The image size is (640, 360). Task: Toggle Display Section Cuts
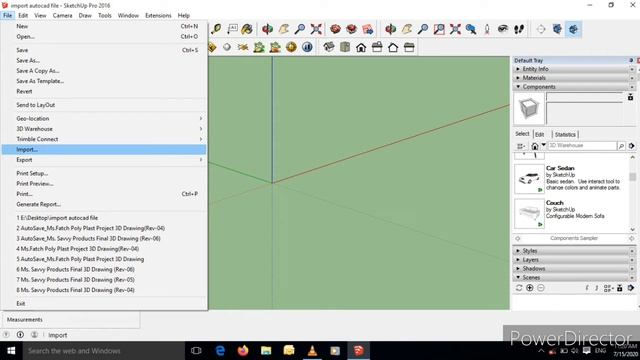(x=573, y=29)
